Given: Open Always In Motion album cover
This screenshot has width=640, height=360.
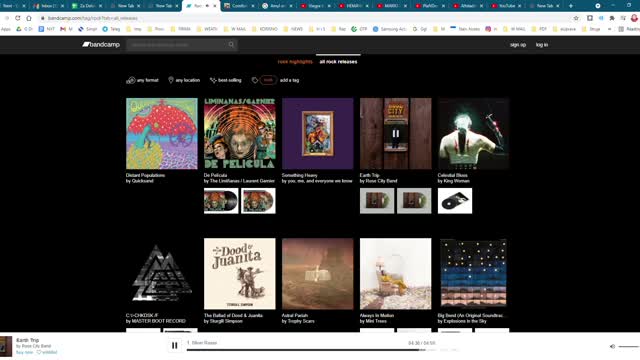Looking at the screenshot, I should point(396,274).
